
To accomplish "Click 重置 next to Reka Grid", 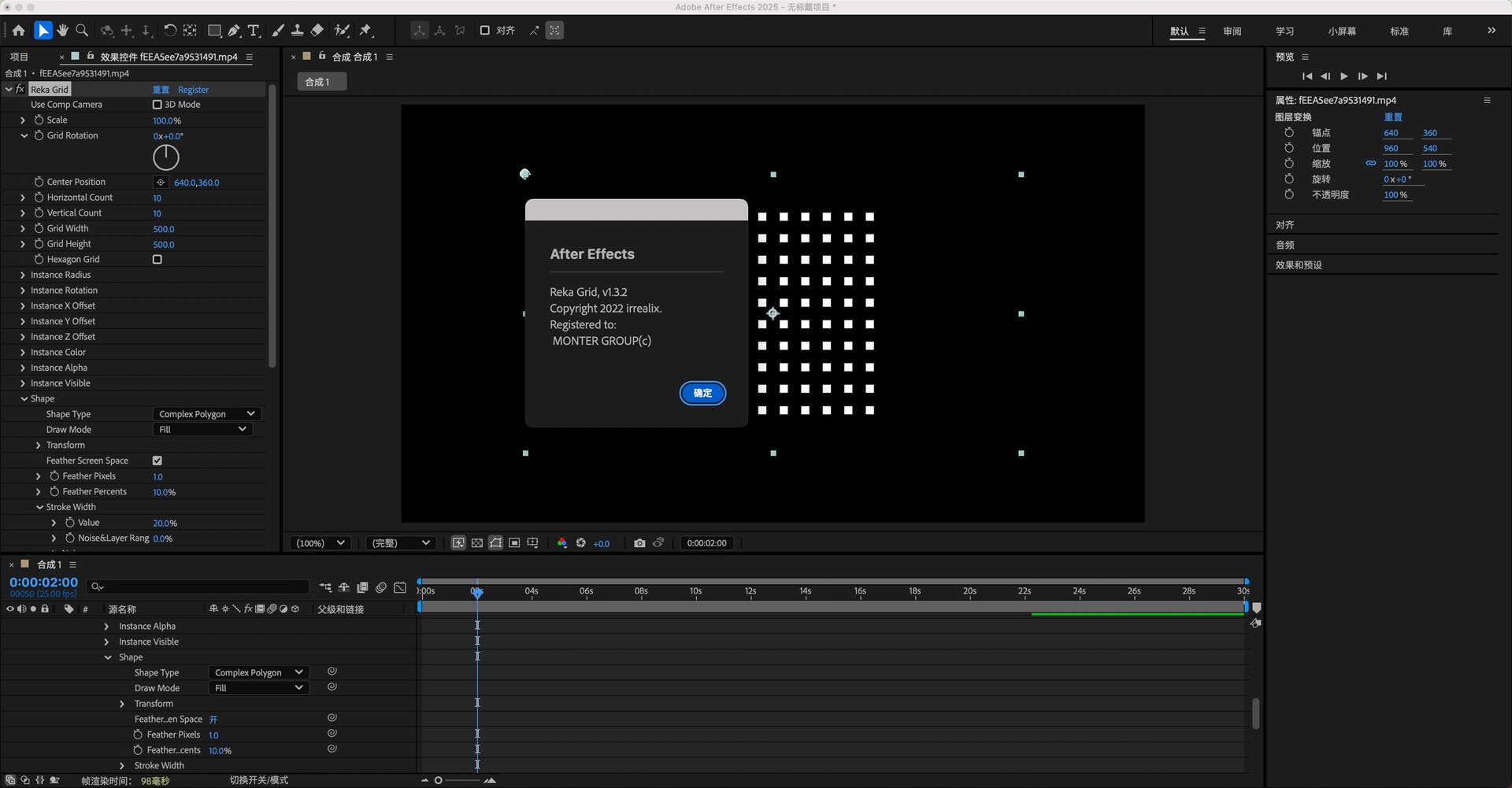I will pyautogui.click(x=161, y=90).
